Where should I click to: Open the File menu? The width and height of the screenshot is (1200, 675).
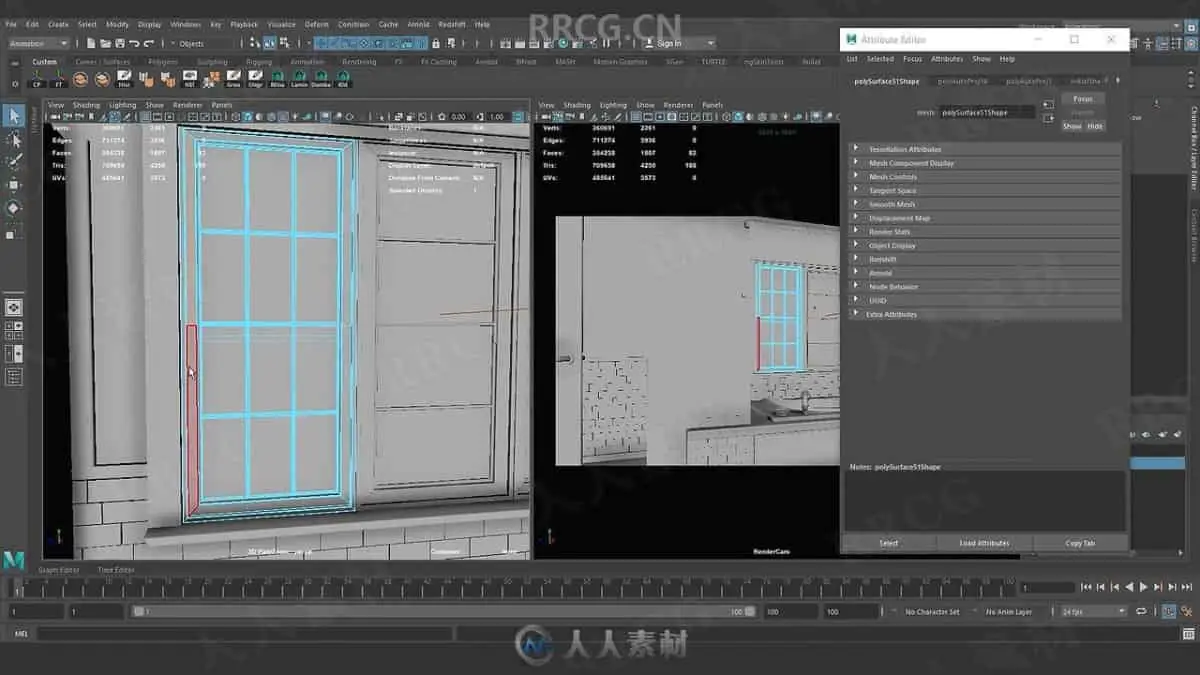coord(11,24)
